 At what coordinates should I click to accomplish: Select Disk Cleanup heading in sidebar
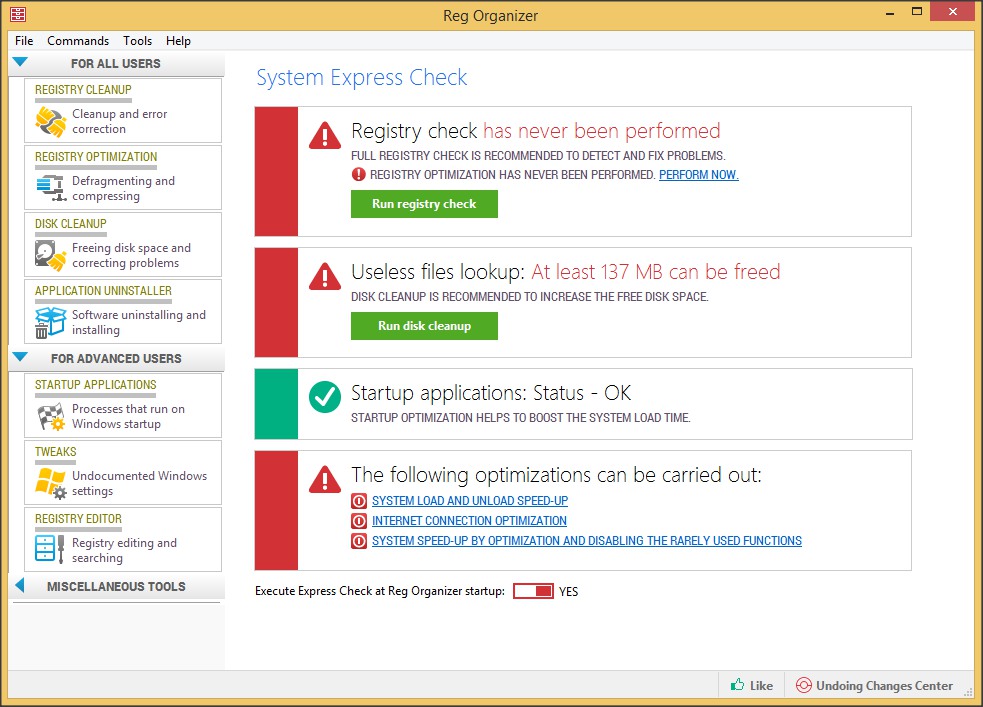pyautogui.click(x=71, y=224)
